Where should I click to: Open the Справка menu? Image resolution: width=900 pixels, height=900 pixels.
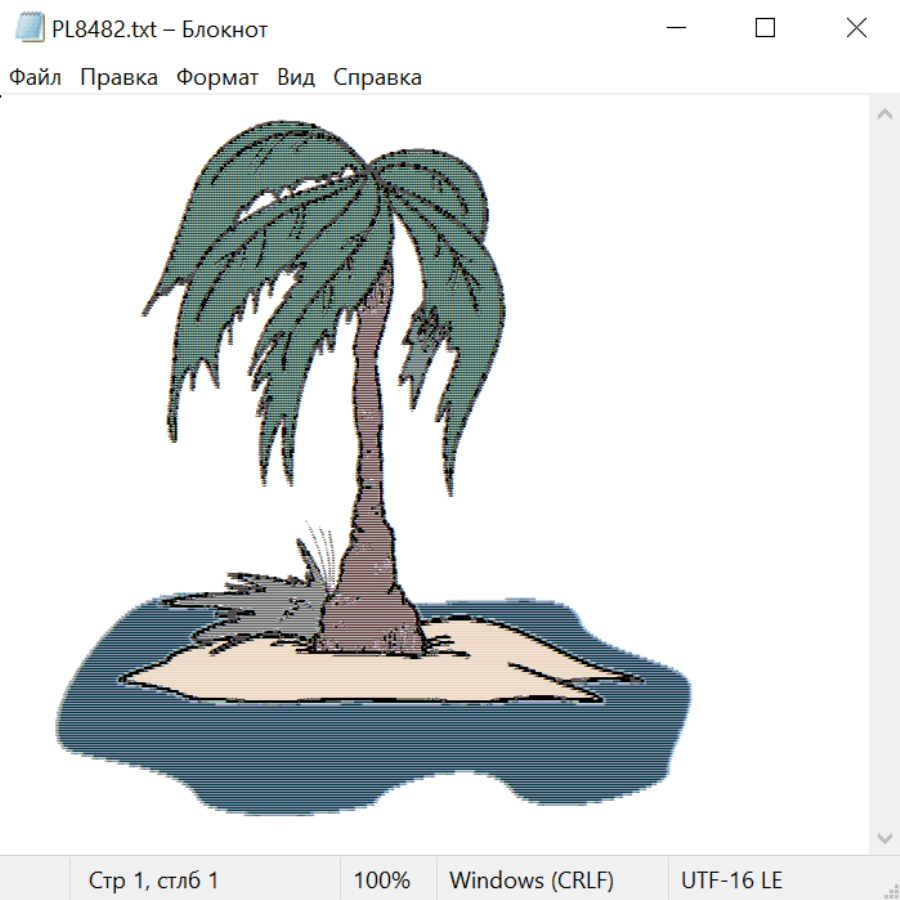(x=377, y=78)
